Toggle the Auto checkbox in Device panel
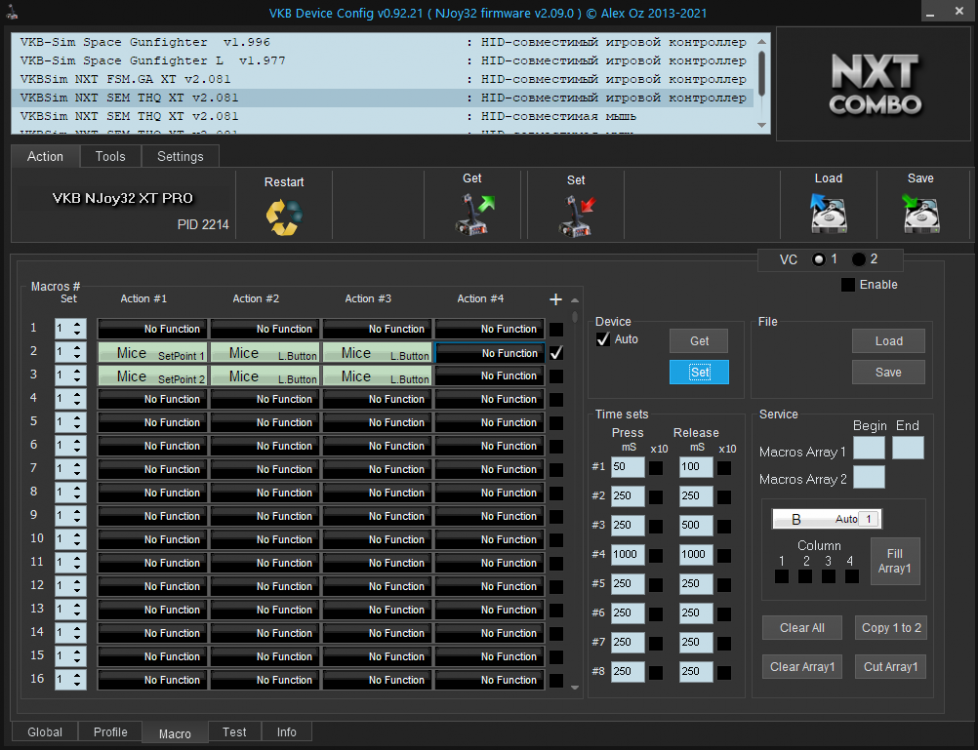Image resolution: width=978 pixels, height=750 pixels. (x=603, y=340)
